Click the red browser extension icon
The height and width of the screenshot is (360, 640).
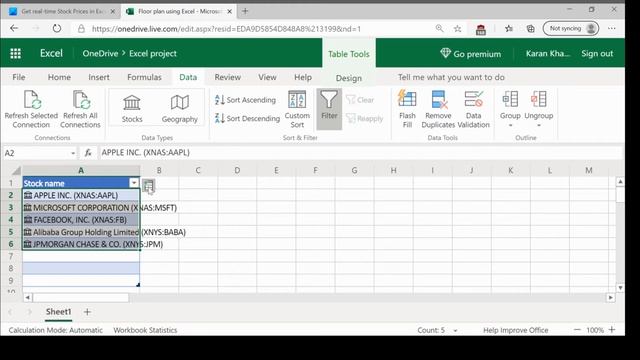click(481, 29)
